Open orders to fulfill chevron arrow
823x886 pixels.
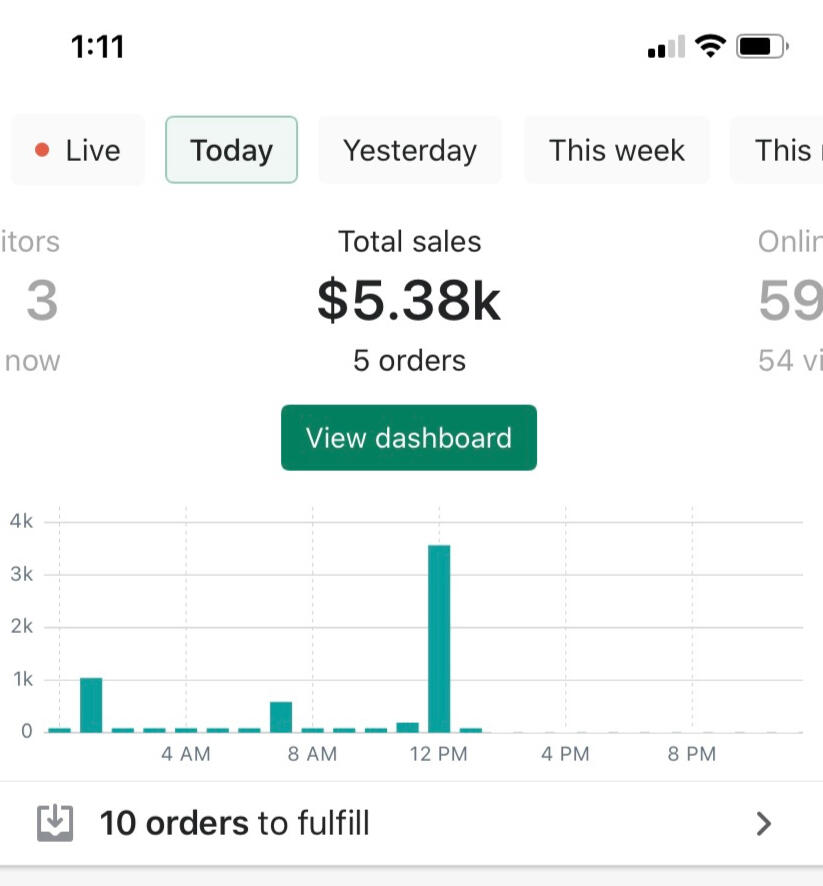coord(763,823)
